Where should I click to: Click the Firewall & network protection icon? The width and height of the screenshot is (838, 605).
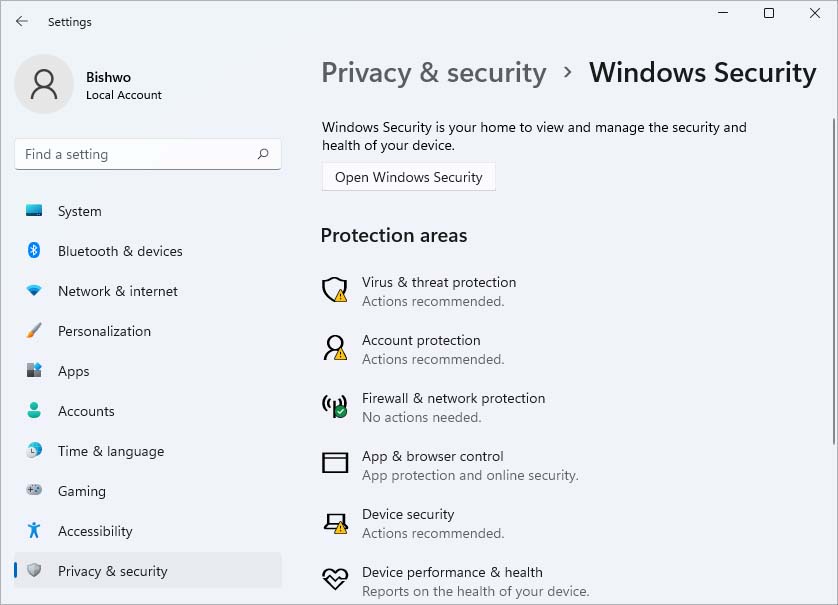click(x=334, y=406)
